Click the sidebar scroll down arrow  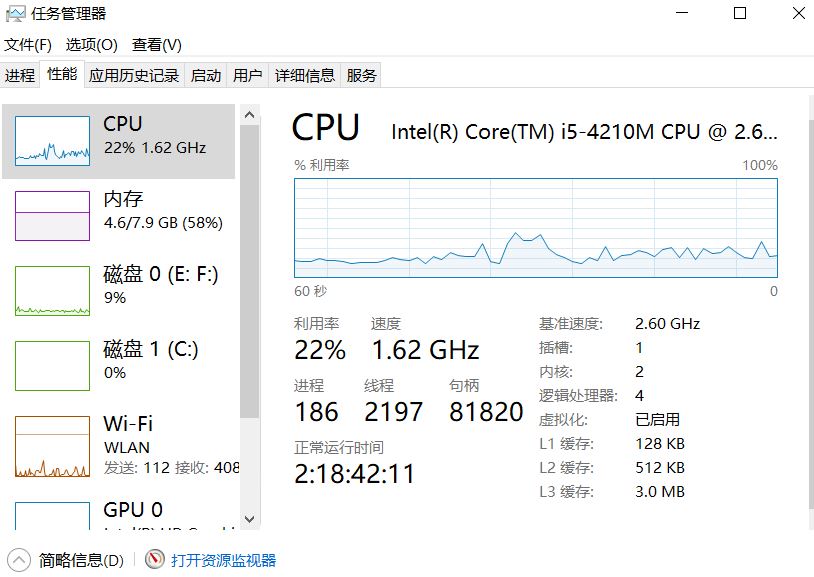pyautogui.click(x=249, y=519)
